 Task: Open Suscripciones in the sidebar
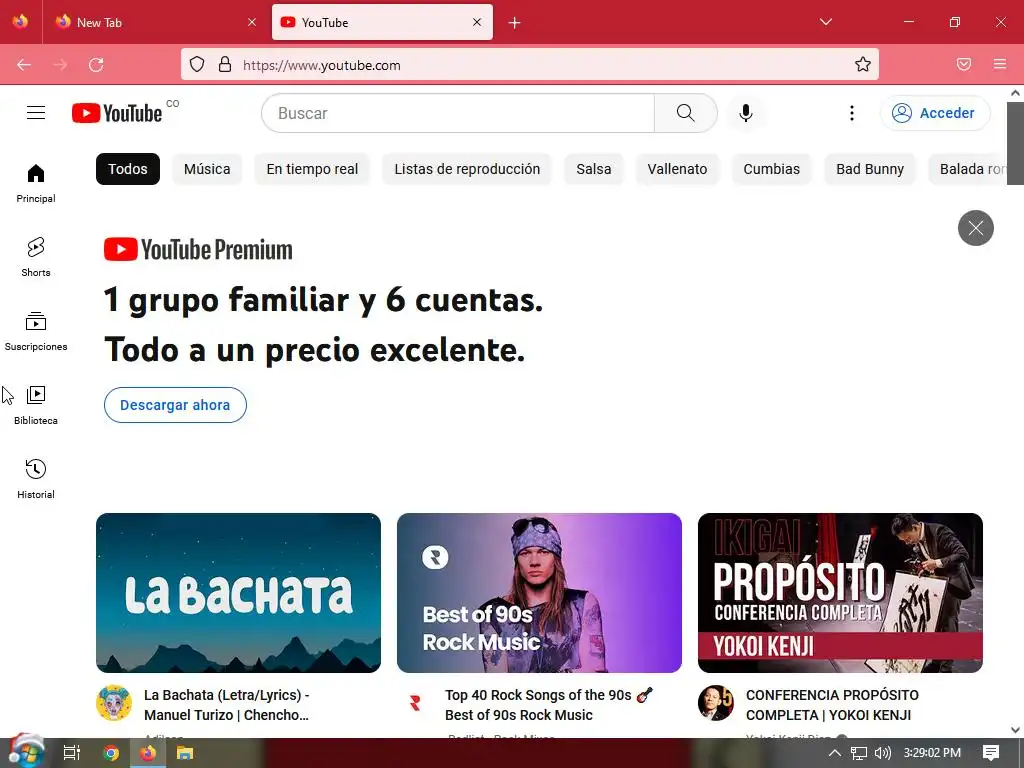[36, 331]
